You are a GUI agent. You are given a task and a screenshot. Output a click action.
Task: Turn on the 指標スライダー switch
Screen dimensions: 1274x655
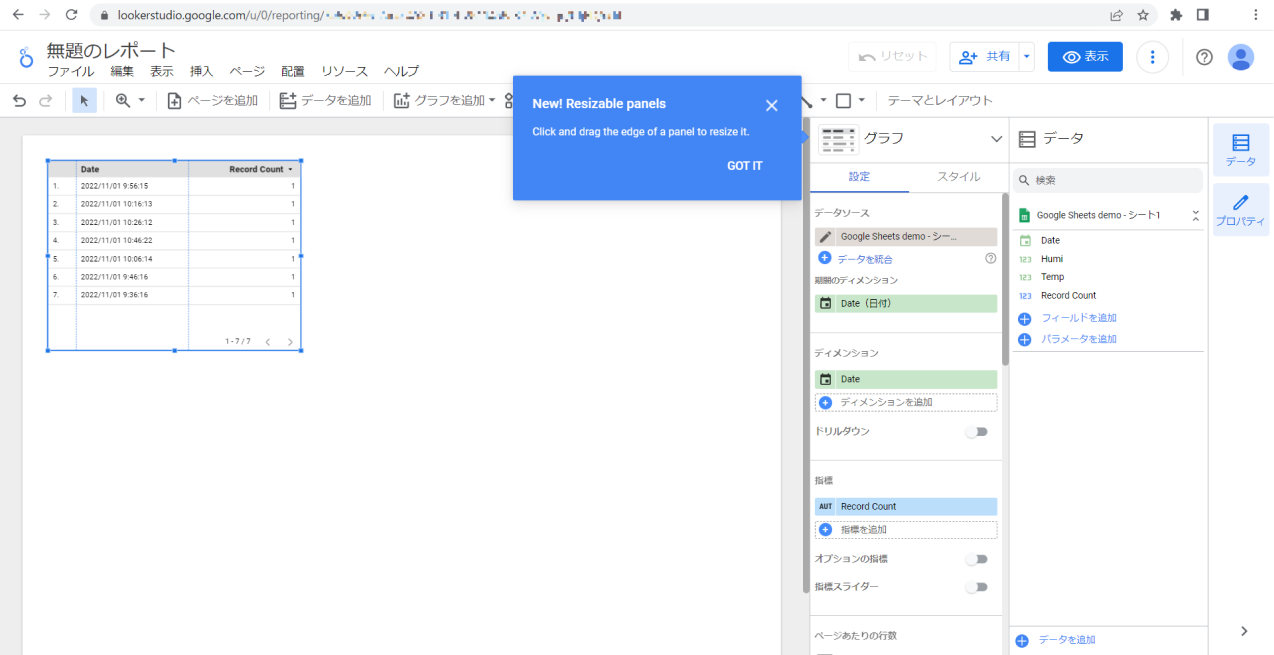976,587
